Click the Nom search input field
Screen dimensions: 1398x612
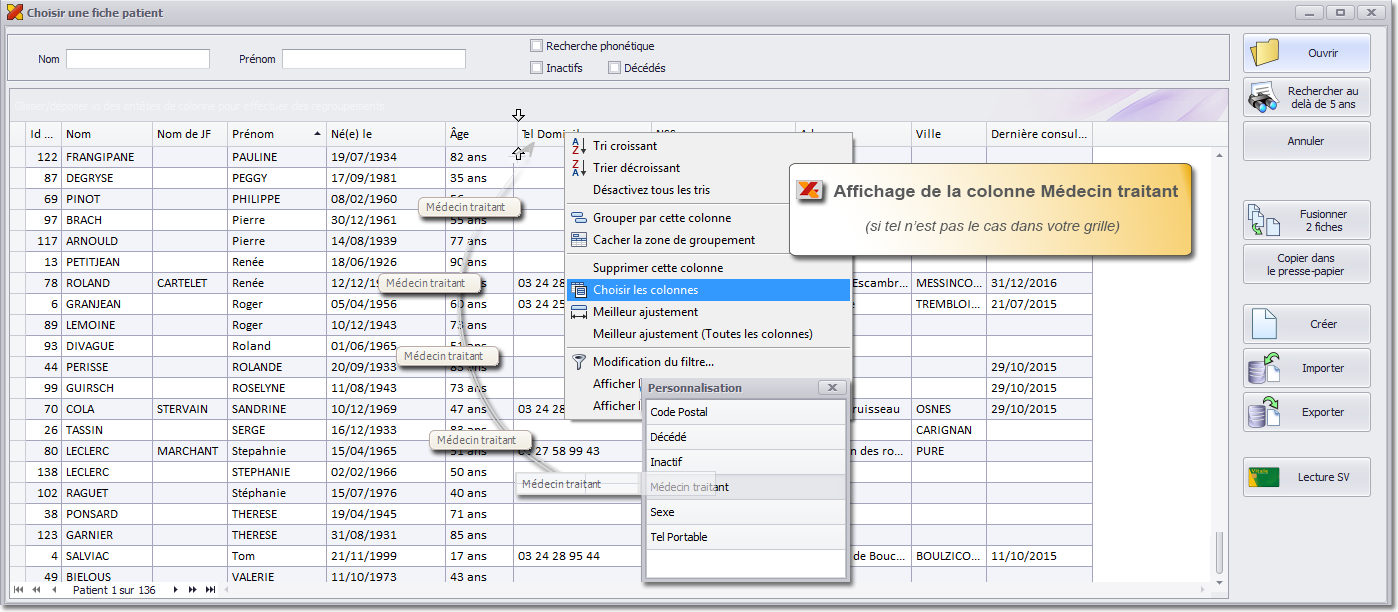click(138, 59)
